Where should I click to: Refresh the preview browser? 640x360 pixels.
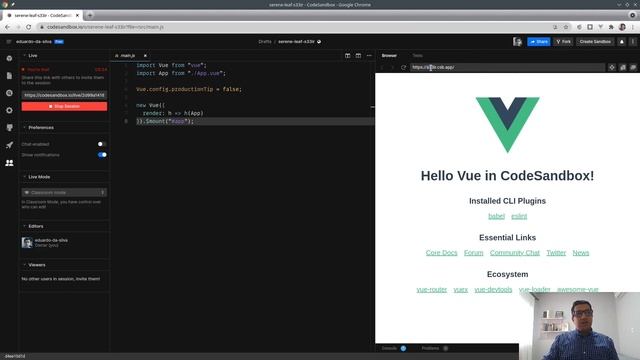[403, 67]
